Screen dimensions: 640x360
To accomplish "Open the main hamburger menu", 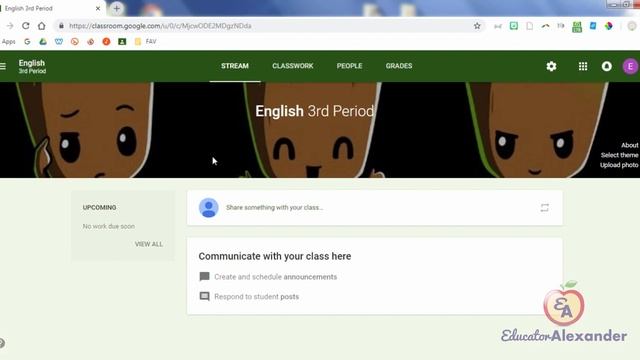I will tap(3, 66).
